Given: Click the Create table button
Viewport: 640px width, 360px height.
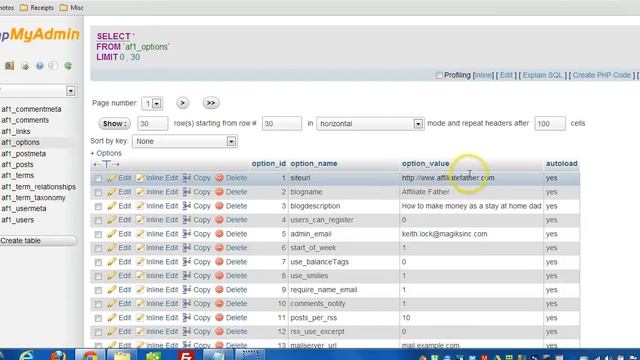Looking at the screenshot, I should pyautogui.click(x=38, y=241).
